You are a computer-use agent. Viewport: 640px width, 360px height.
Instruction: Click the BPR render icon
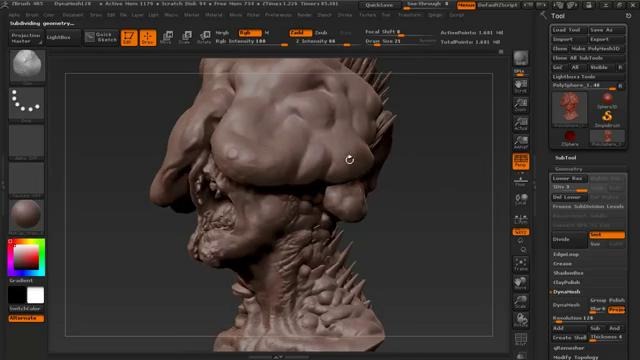pyautogui.click(x=520, y=58)
